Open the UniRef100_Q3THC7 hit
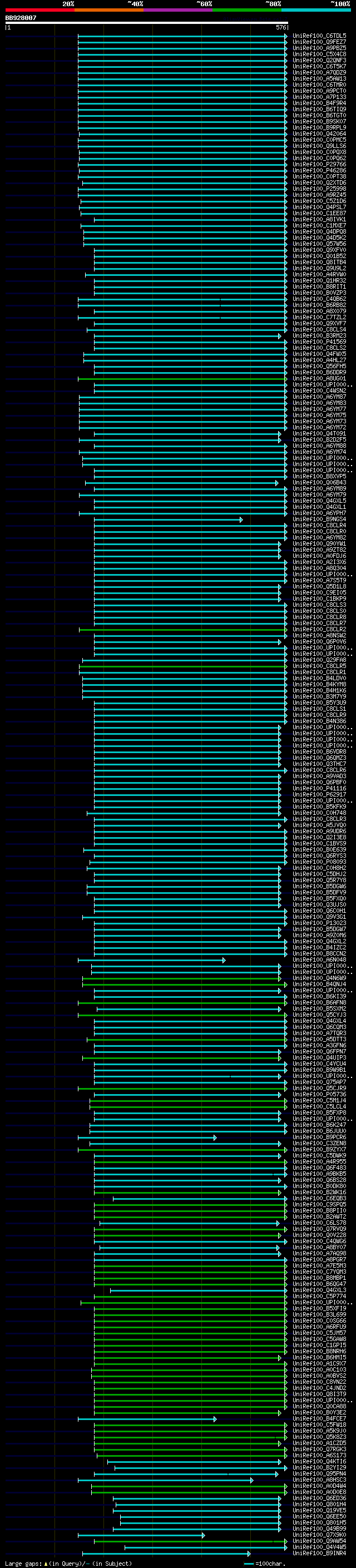Viewport: 356px width, 1568px height. 319,764
